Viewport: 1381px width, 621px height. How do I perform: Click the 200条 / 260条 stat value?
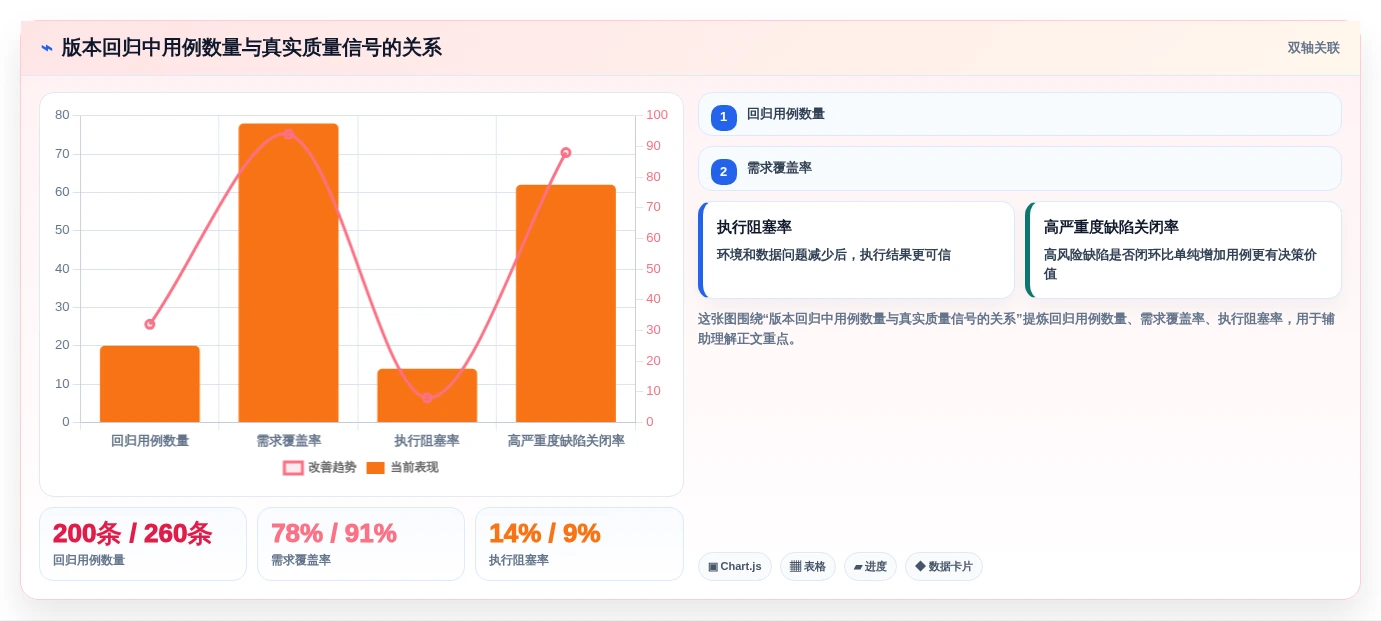132,533
